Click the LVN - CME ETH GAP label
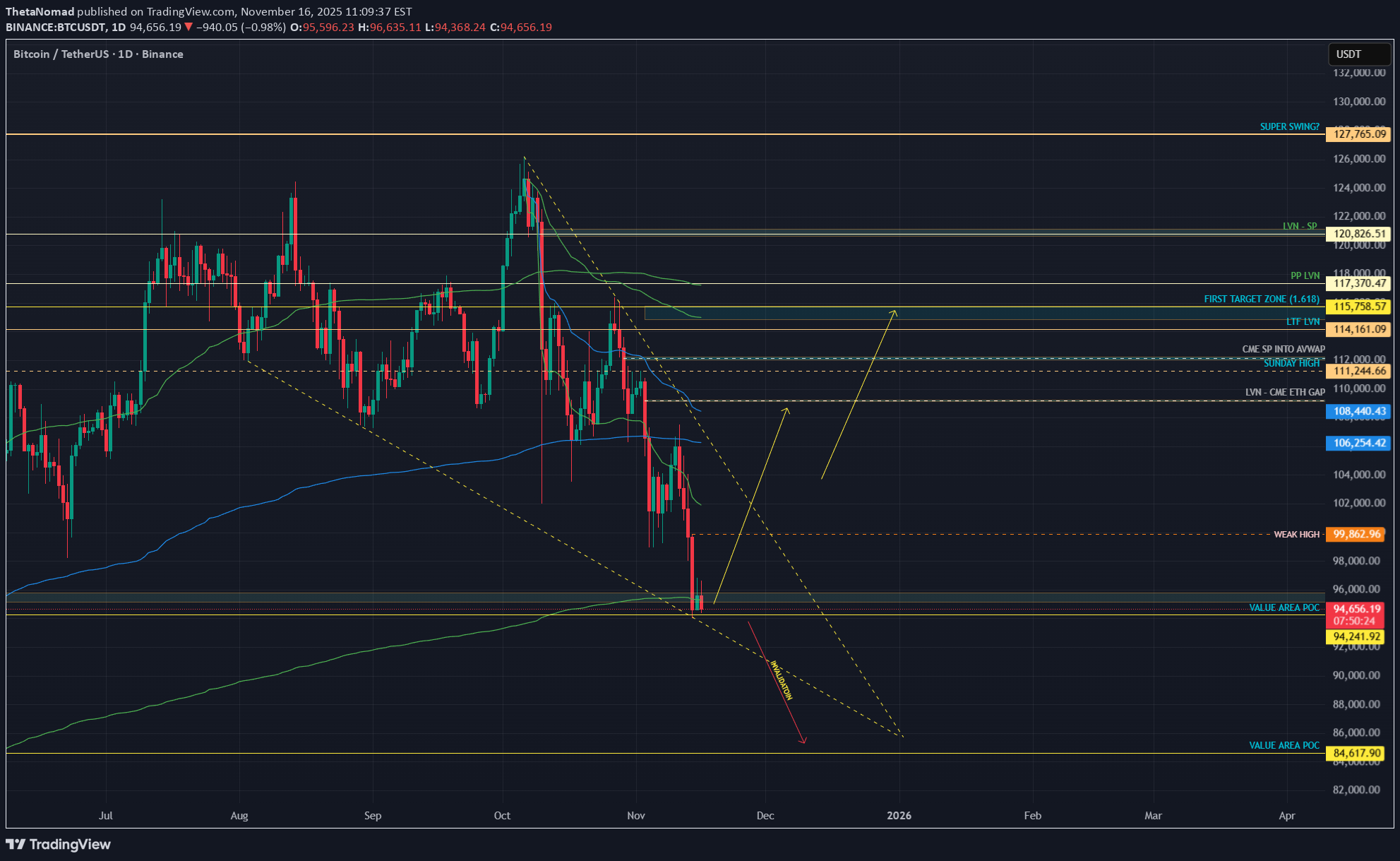Viewport: 1400px width, 861px height. [x=1284, y=392]
